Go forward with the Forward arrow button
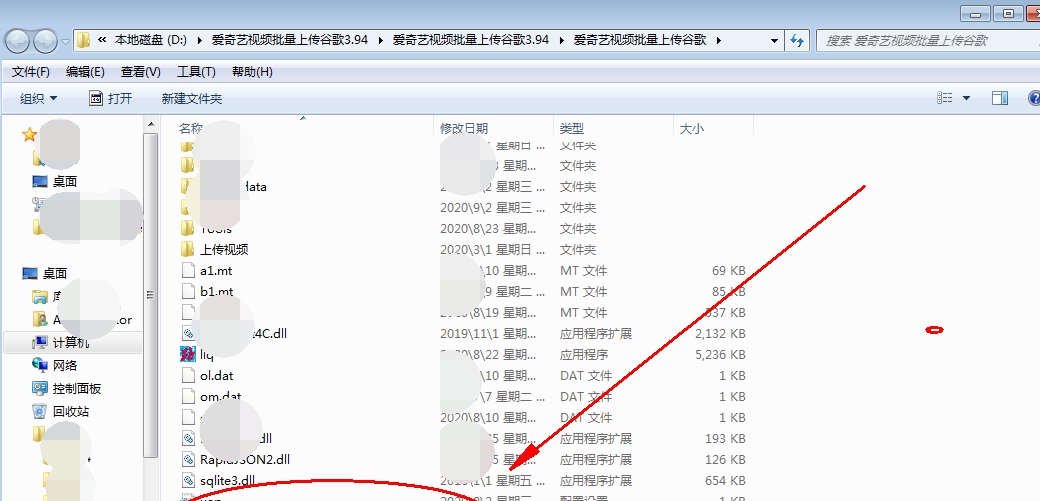 (x=45, y=41)
